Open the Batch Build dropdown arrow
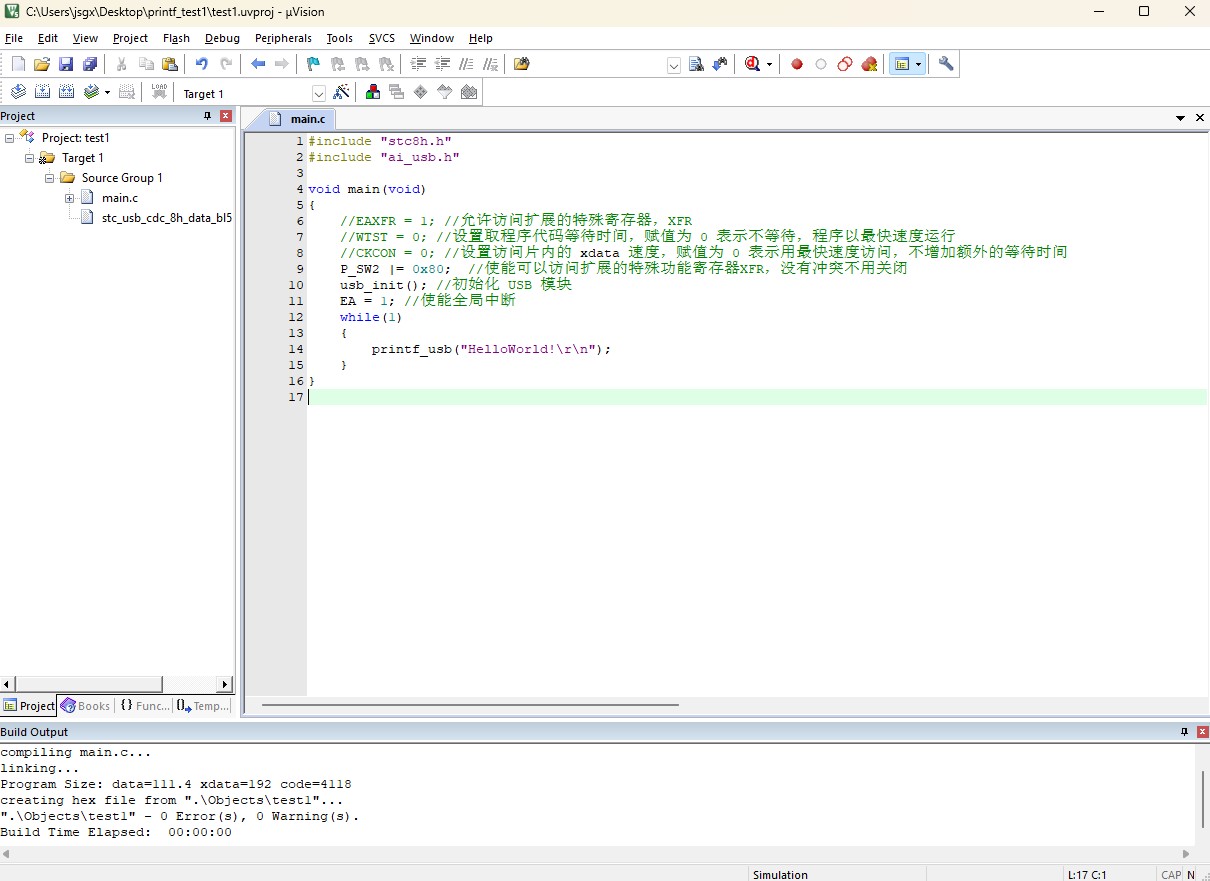Viewport: 1210px width, 881px height. click(107, 93)
